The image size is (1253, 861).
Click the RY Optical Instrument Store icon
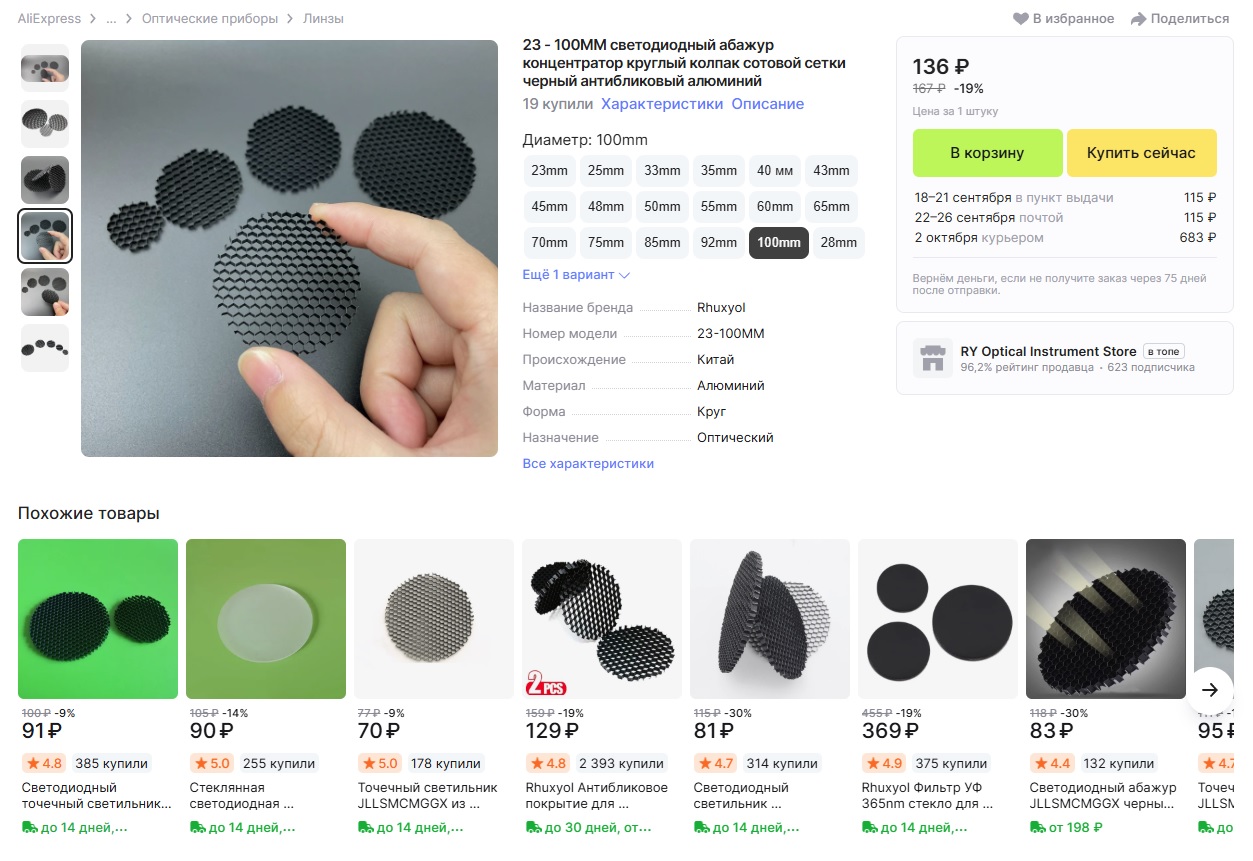[x=933, y=358]
